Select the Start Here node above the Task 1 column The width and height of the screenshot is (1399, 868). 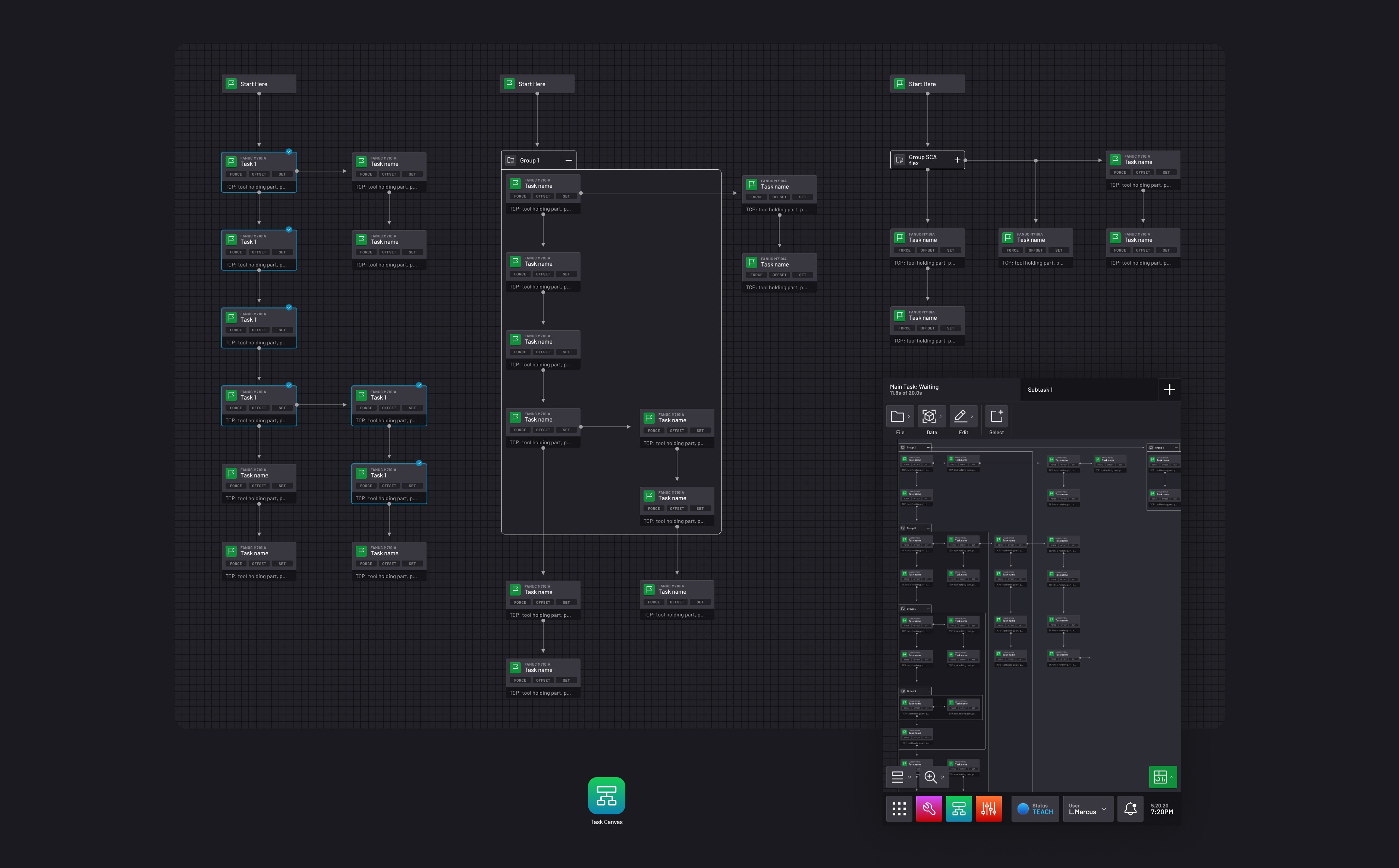coord(259,84)
